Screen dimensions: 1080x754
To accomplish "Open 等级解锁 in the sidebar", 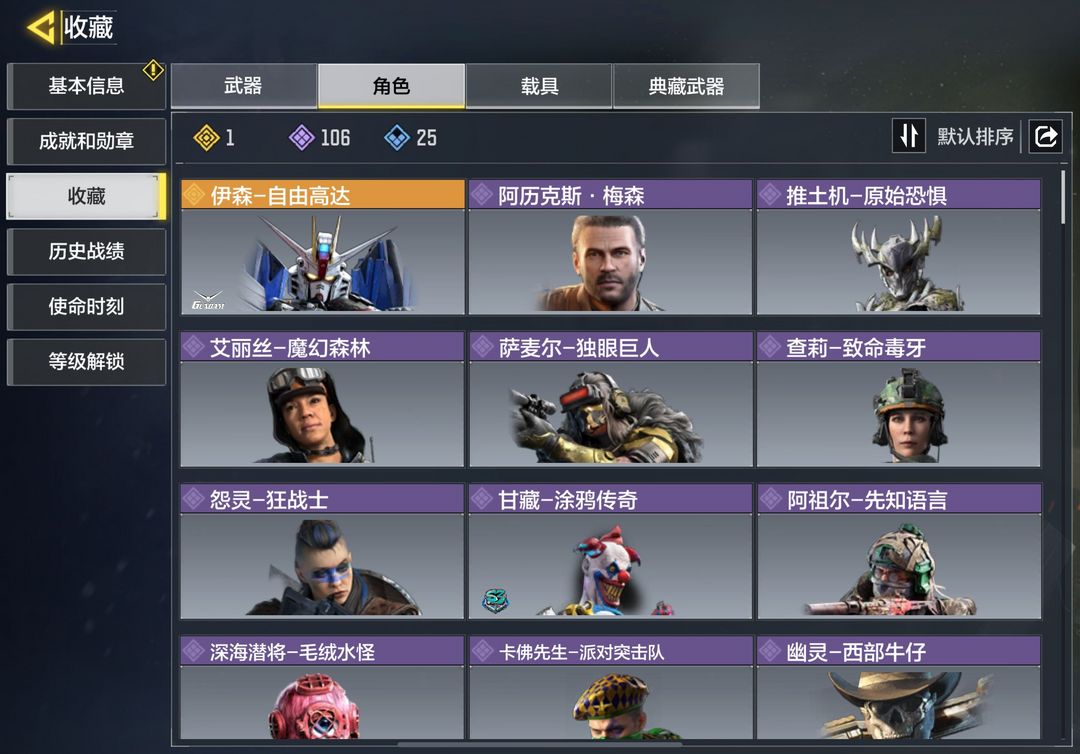I will 86,362.
